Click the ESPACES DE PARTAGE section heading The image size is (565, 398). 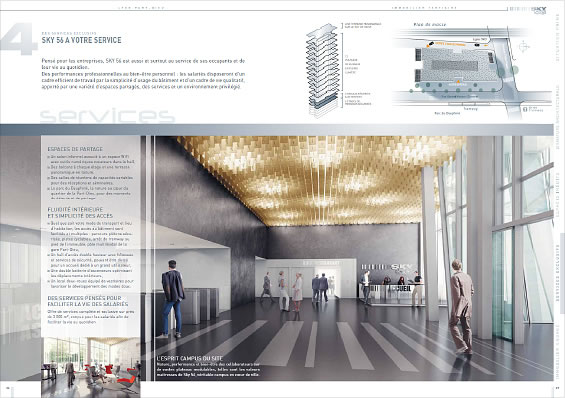(x=75, y=149)
